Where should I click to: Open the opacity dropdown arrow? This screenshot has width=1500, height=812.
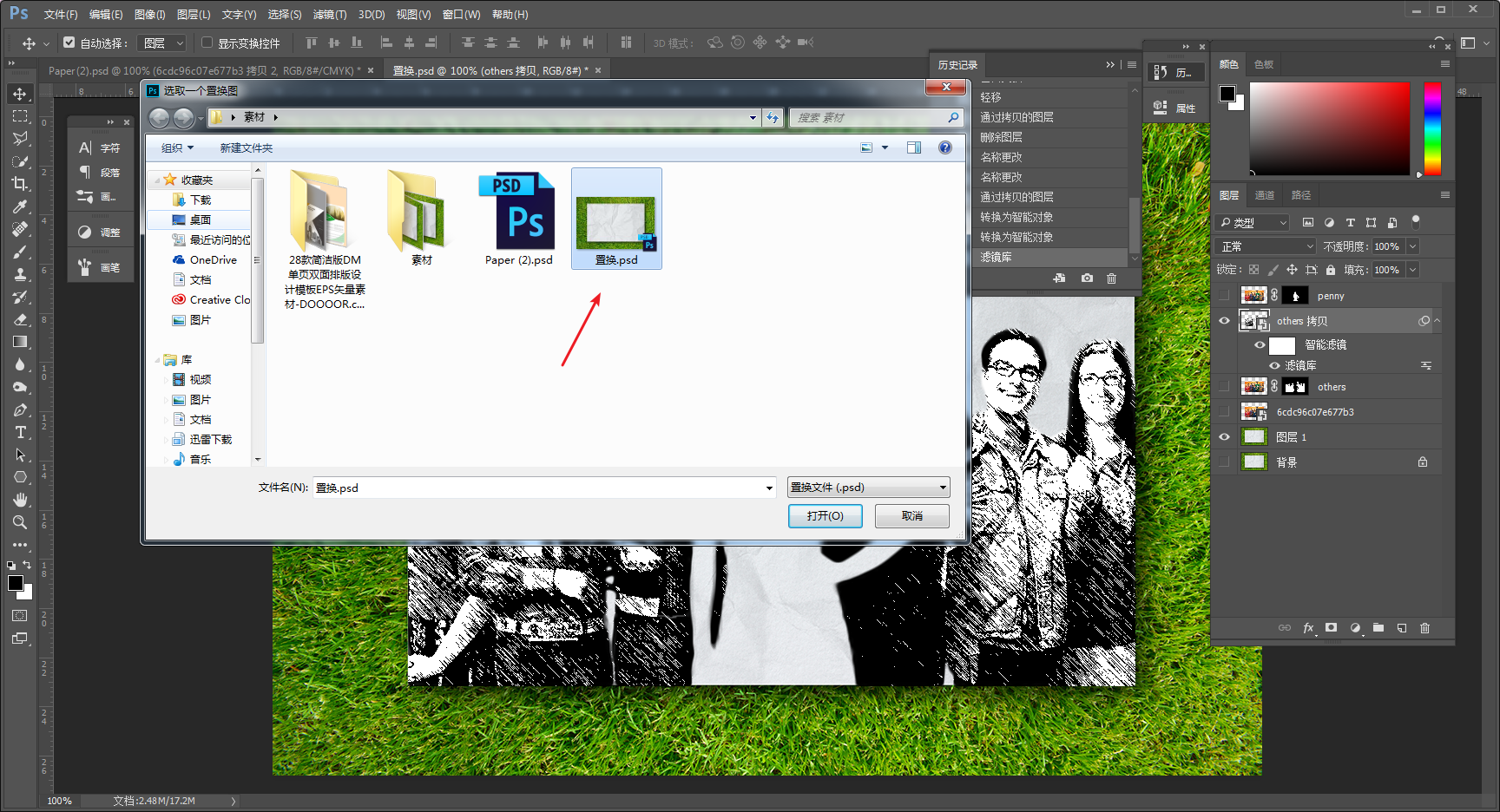[x=1412, y=246]
